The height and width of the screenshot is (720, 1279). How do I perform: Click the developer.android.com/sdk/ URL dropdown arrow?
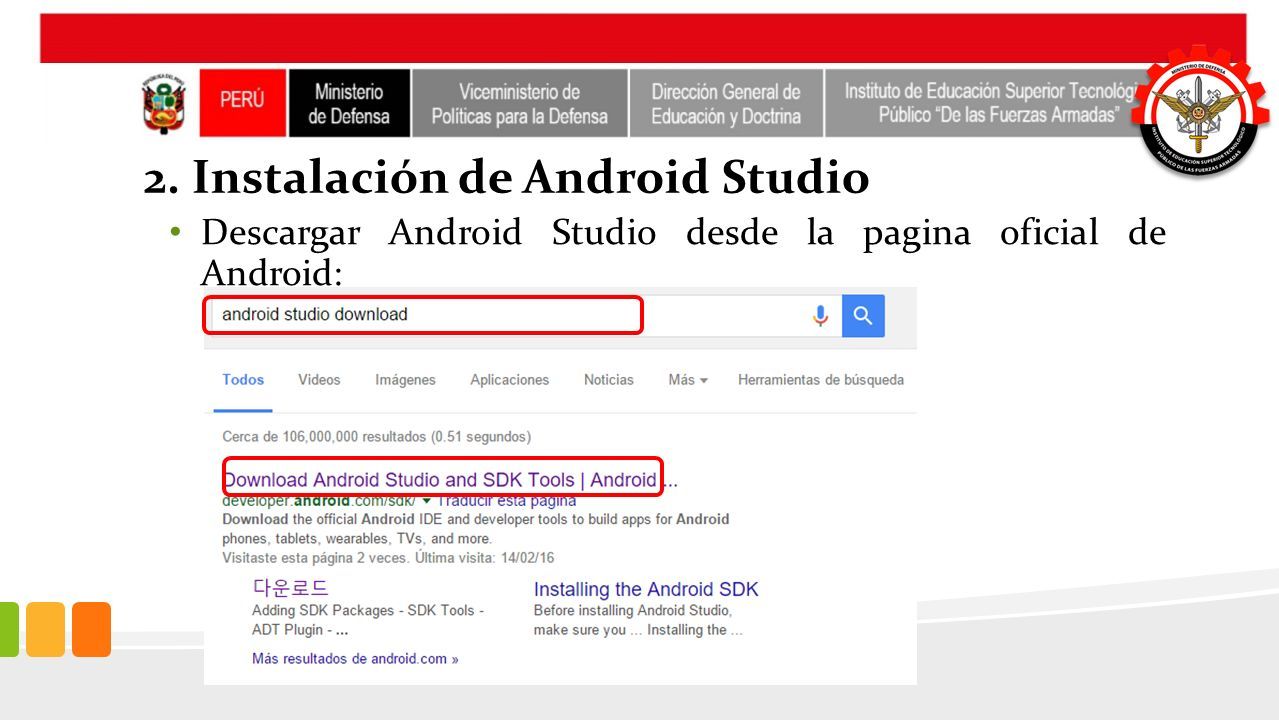pyautogui.click(x=427, y=501)
